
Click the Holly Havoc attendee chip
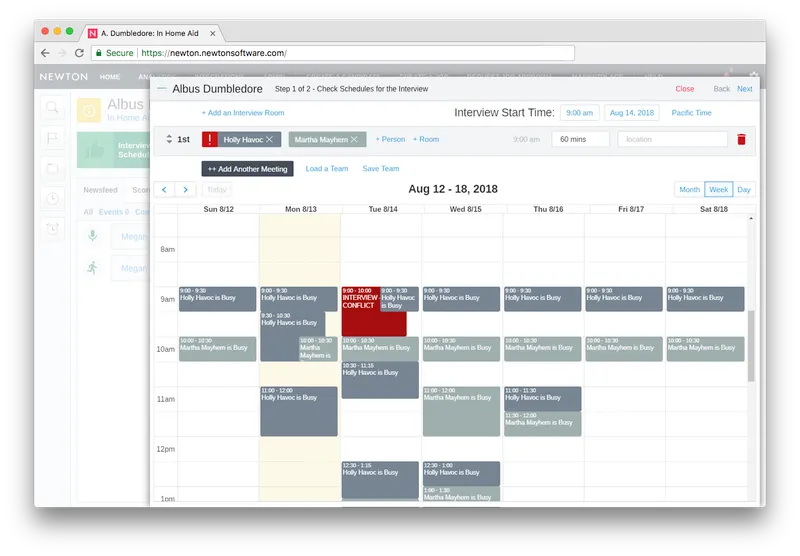(243, 139)
